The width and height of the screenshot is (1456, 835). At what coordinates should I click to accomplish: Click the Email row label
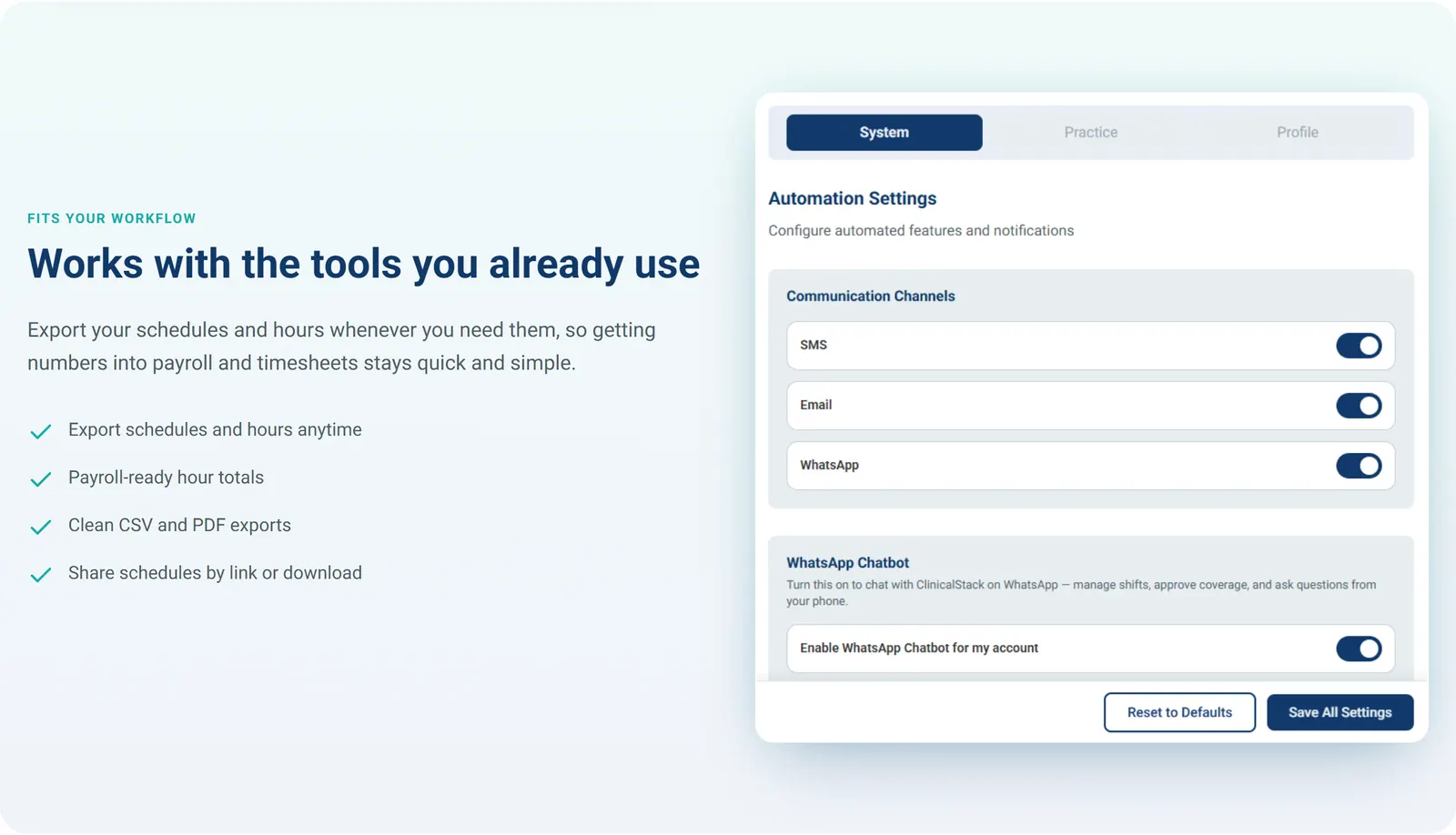click(x=815, y=405)
